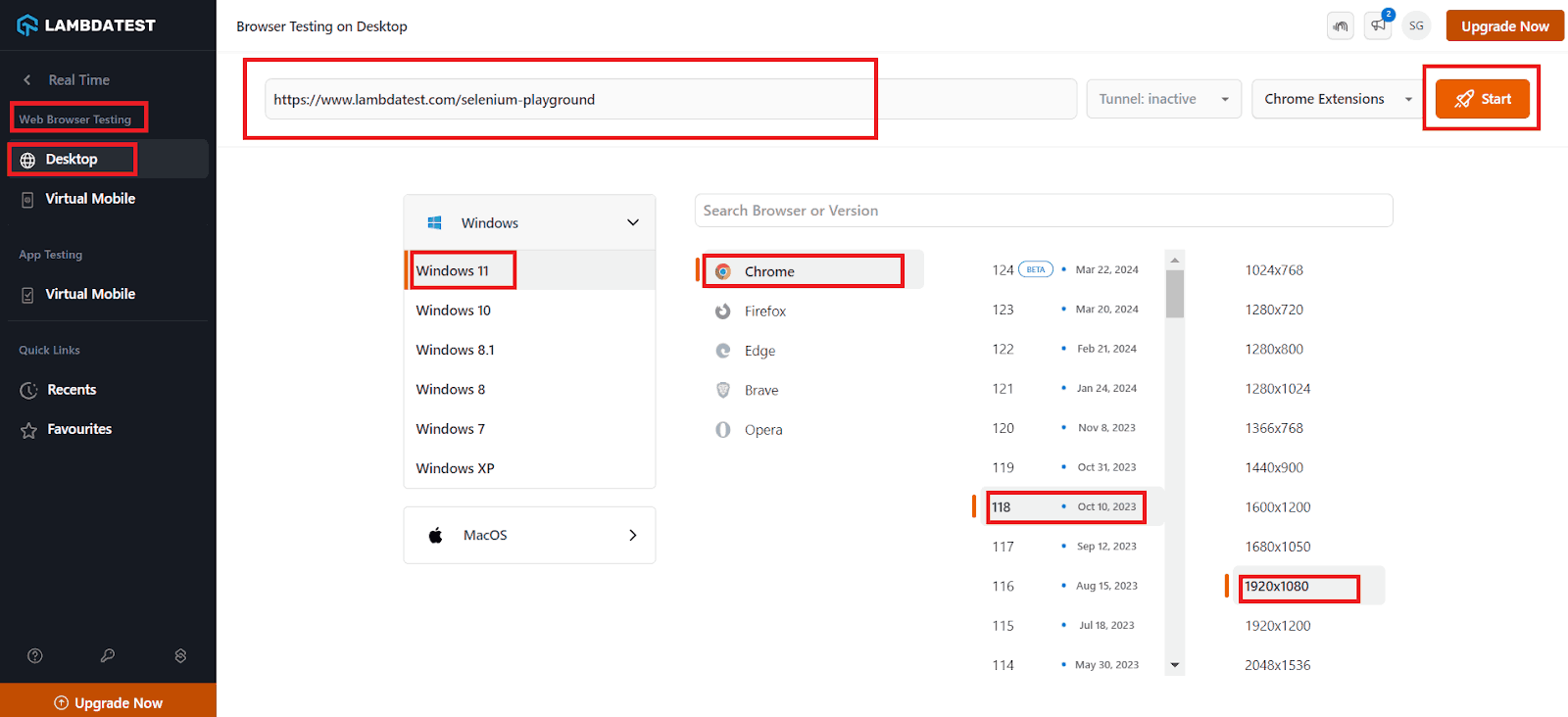The height and width of the screenshot is (717, 1568).
Task: Click the icon left of the megaphone
Action: tap(1340, 26)
